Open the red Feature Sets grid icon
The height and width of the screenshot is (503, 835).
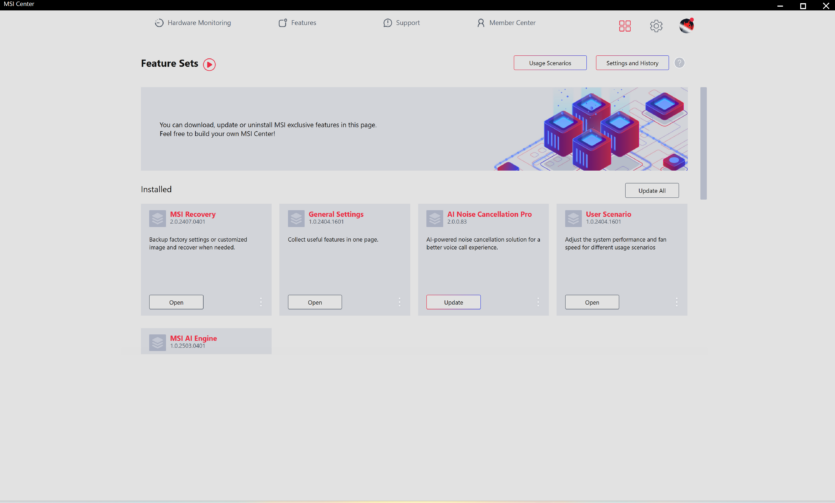click(x=625, y=26)
